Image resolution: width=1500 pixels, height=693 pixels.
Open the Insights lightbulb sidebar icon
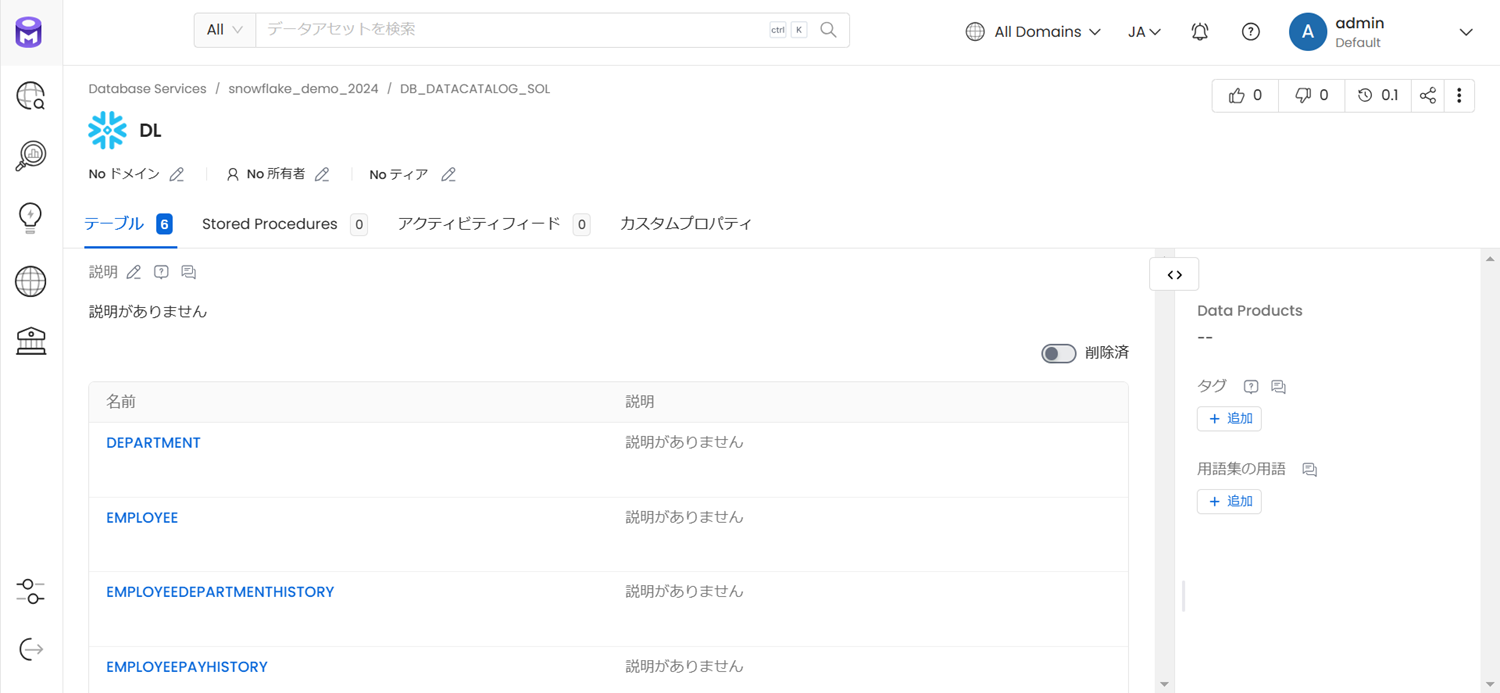pos(31,218)
